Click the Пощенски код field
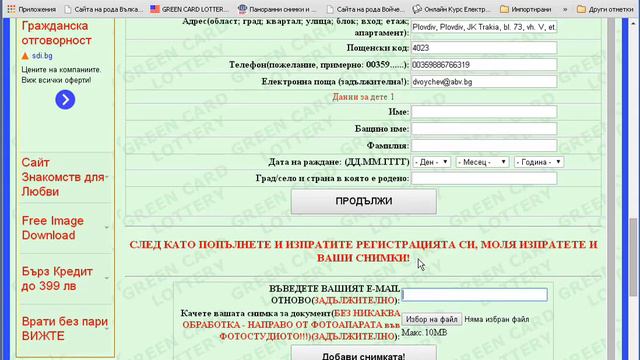The height and width of the screenshot is (360, 640). pos(484,48)
